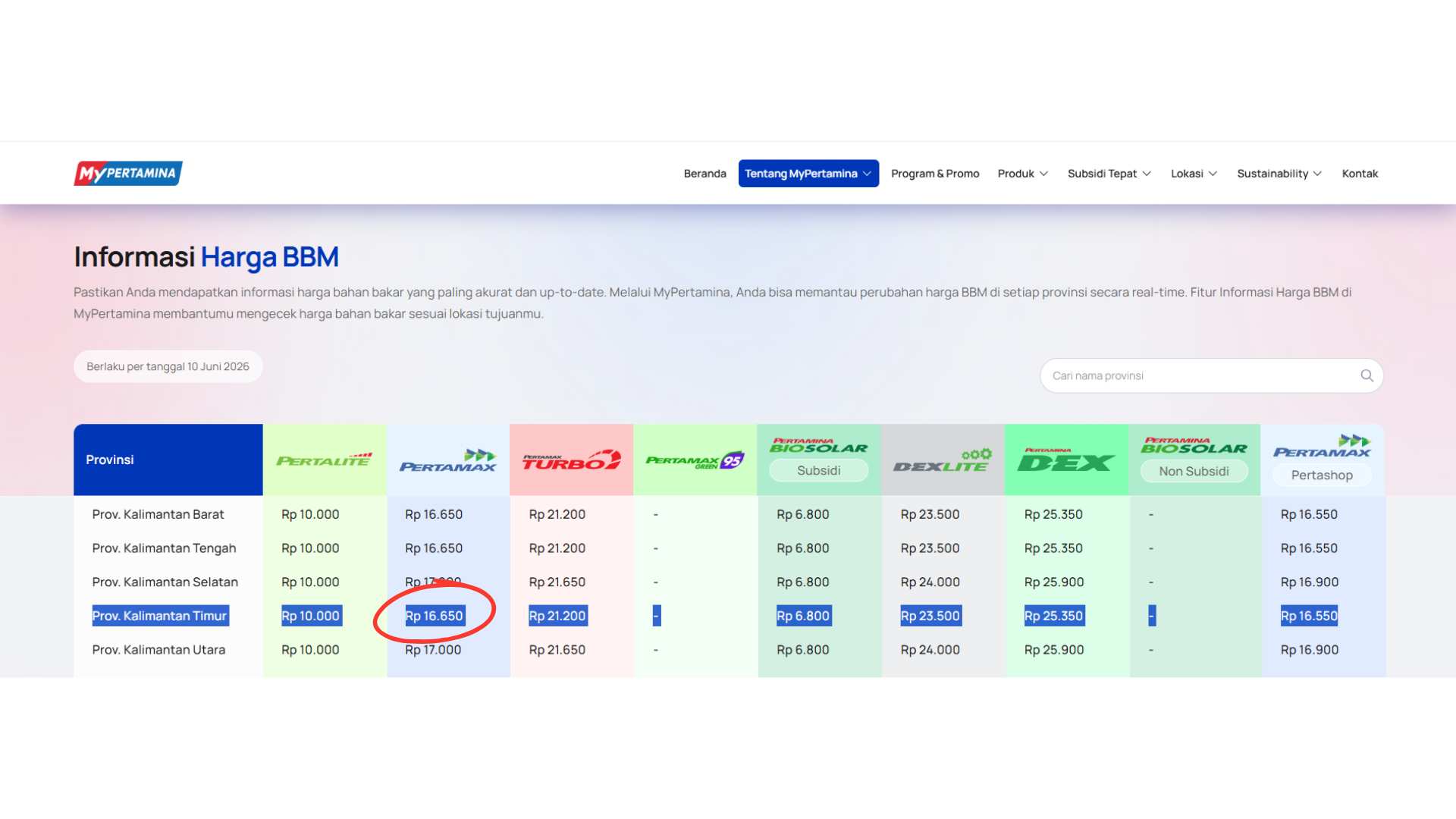Click Pertalite price for Kalimantan Selatan
1456x819 pixels.
(310, 582)
